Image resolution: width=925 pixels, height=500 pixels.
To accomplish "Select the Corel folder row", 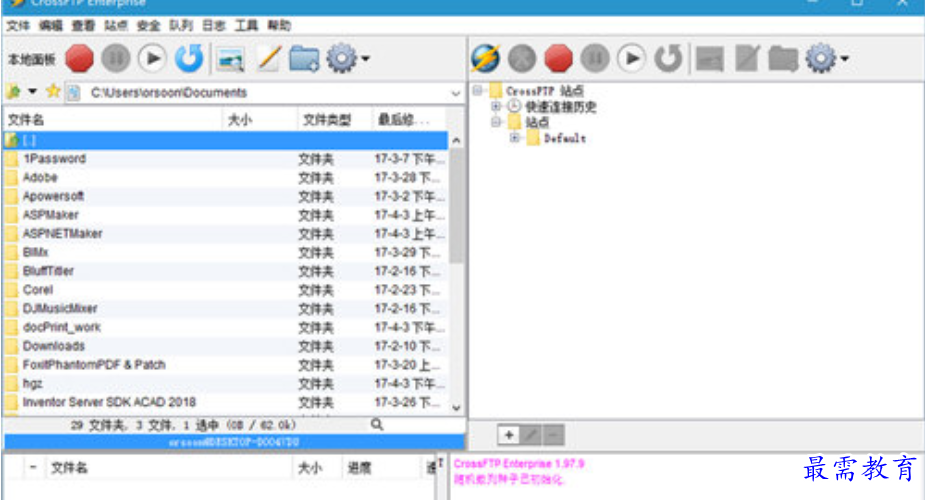I will pos(226,290).
